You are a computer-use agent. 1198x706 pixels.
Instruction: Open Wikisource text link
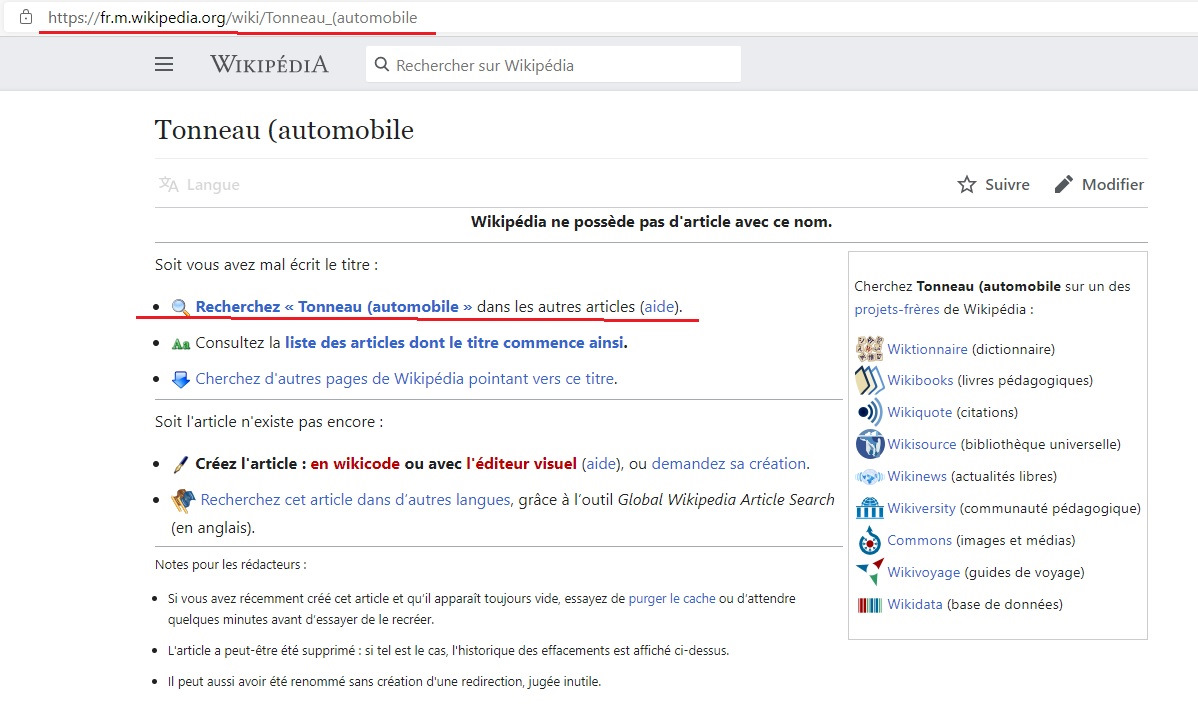coord(921,444)
